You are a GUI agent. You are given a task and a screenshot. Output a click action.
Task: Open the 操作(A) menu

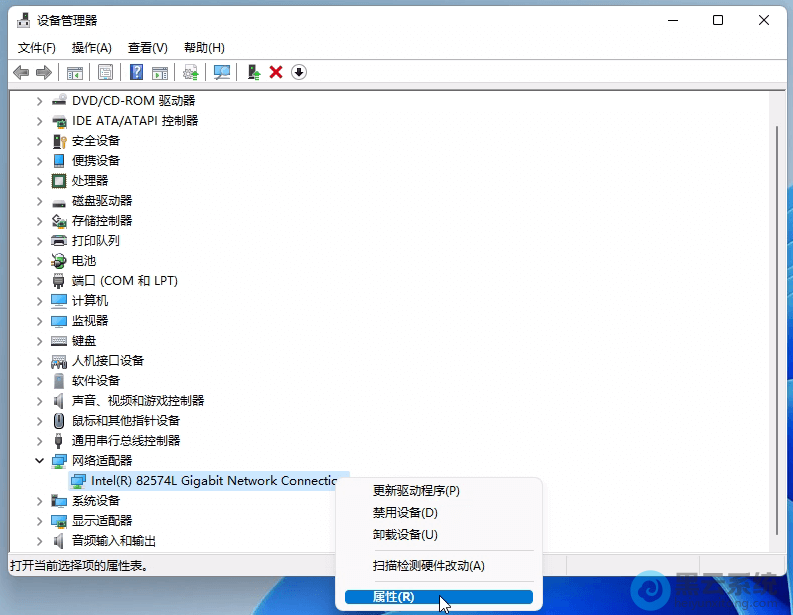tap(91, 48)
